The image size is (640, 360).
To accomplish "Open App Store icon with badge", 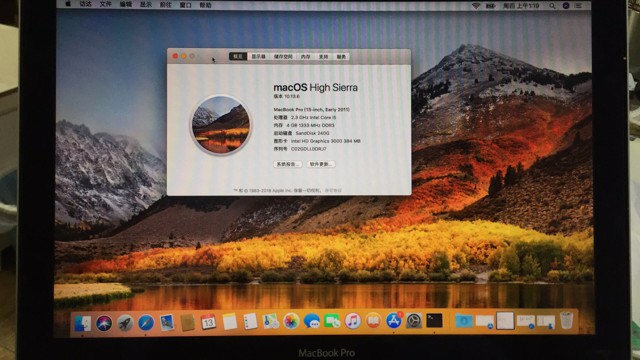I will pos(394,320).
